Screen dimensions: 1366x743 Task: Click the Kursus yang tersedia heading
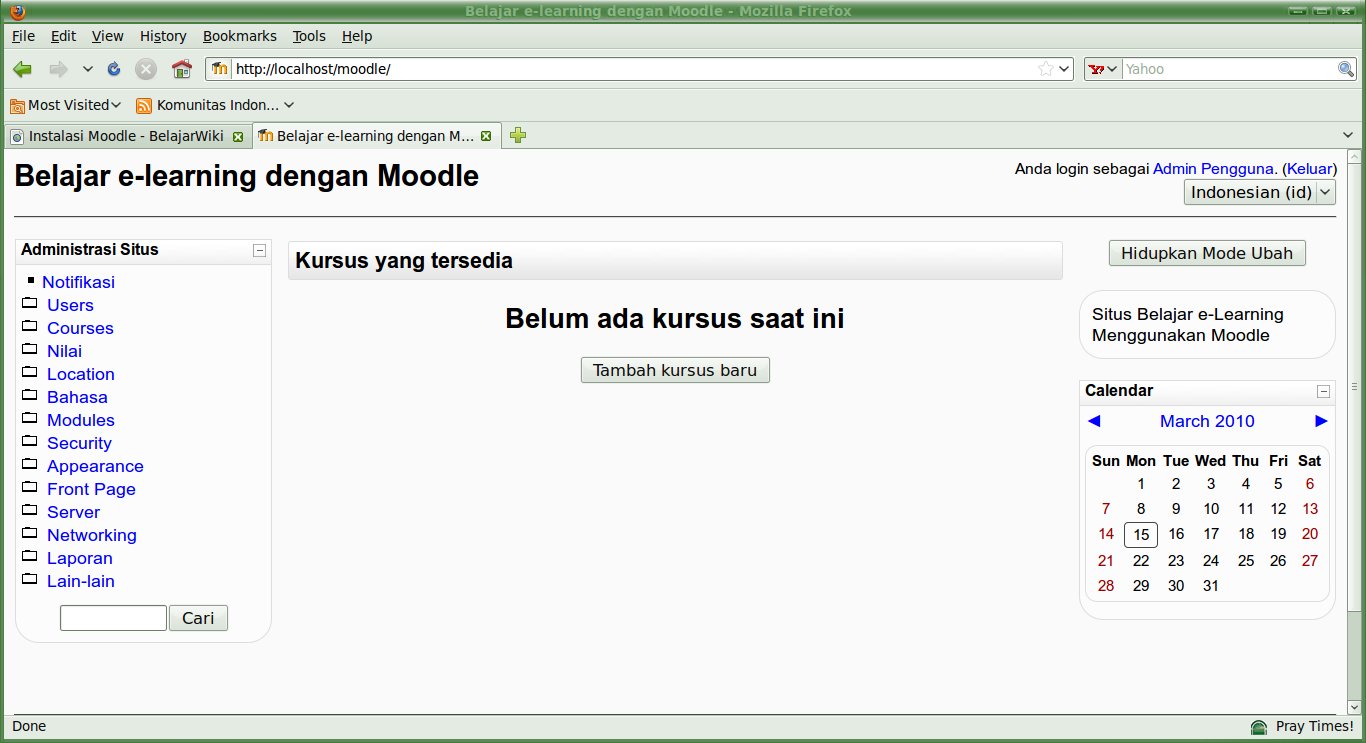coord(404,261)
